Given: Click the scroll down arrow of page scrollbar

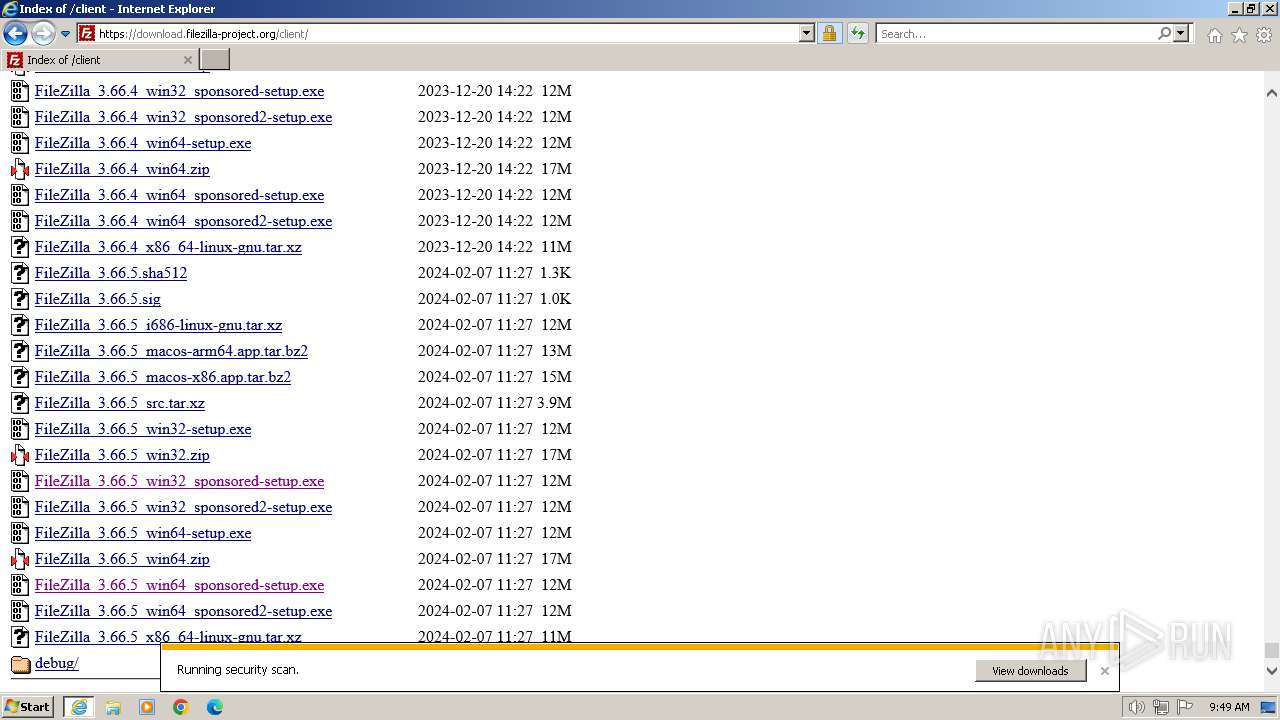Looking at the screenshot, I should point(1271,671).
